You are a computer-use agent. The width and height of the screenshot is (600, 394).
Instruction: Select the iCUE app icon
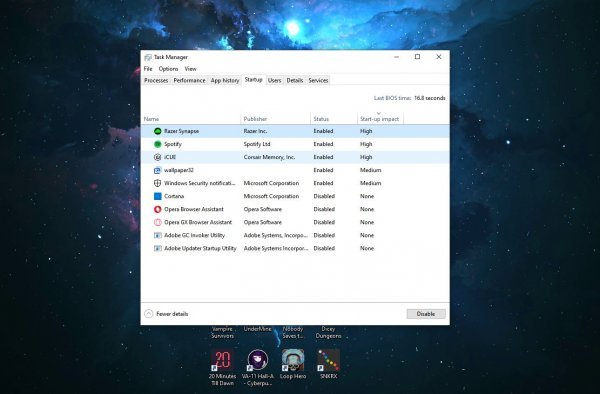pos(158,157)
